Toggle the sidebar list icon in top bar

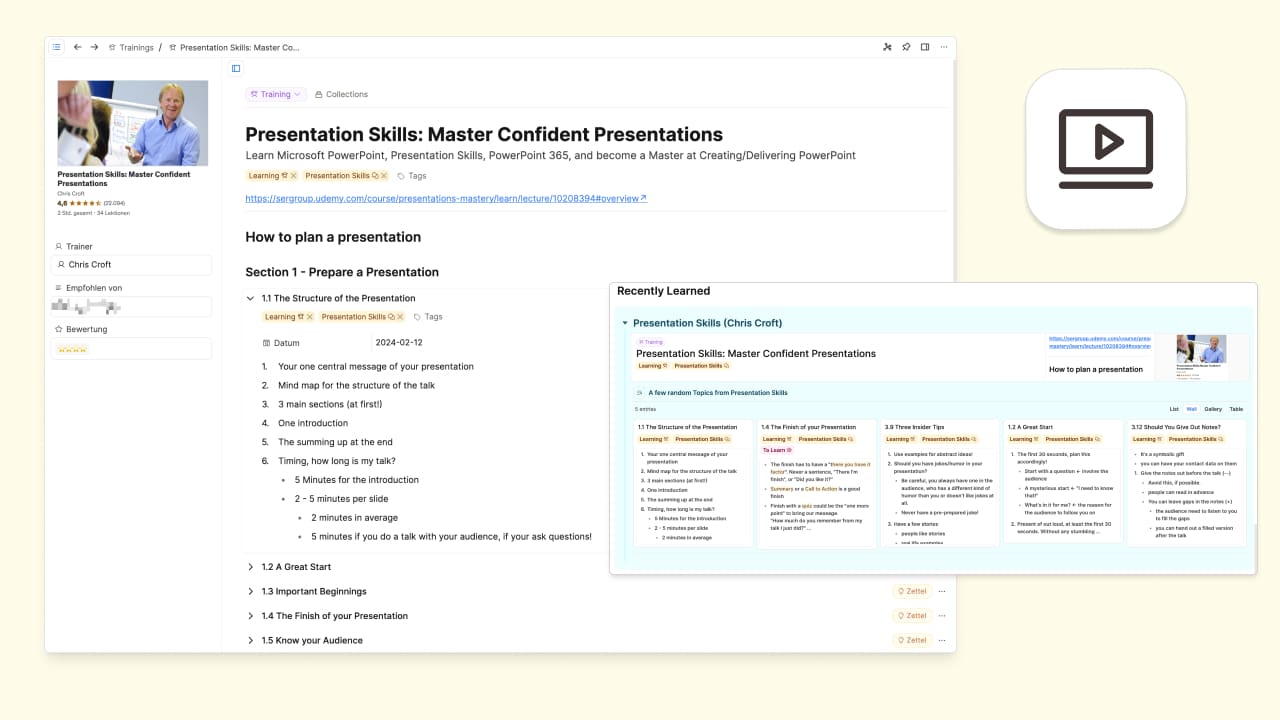point(56,47)
